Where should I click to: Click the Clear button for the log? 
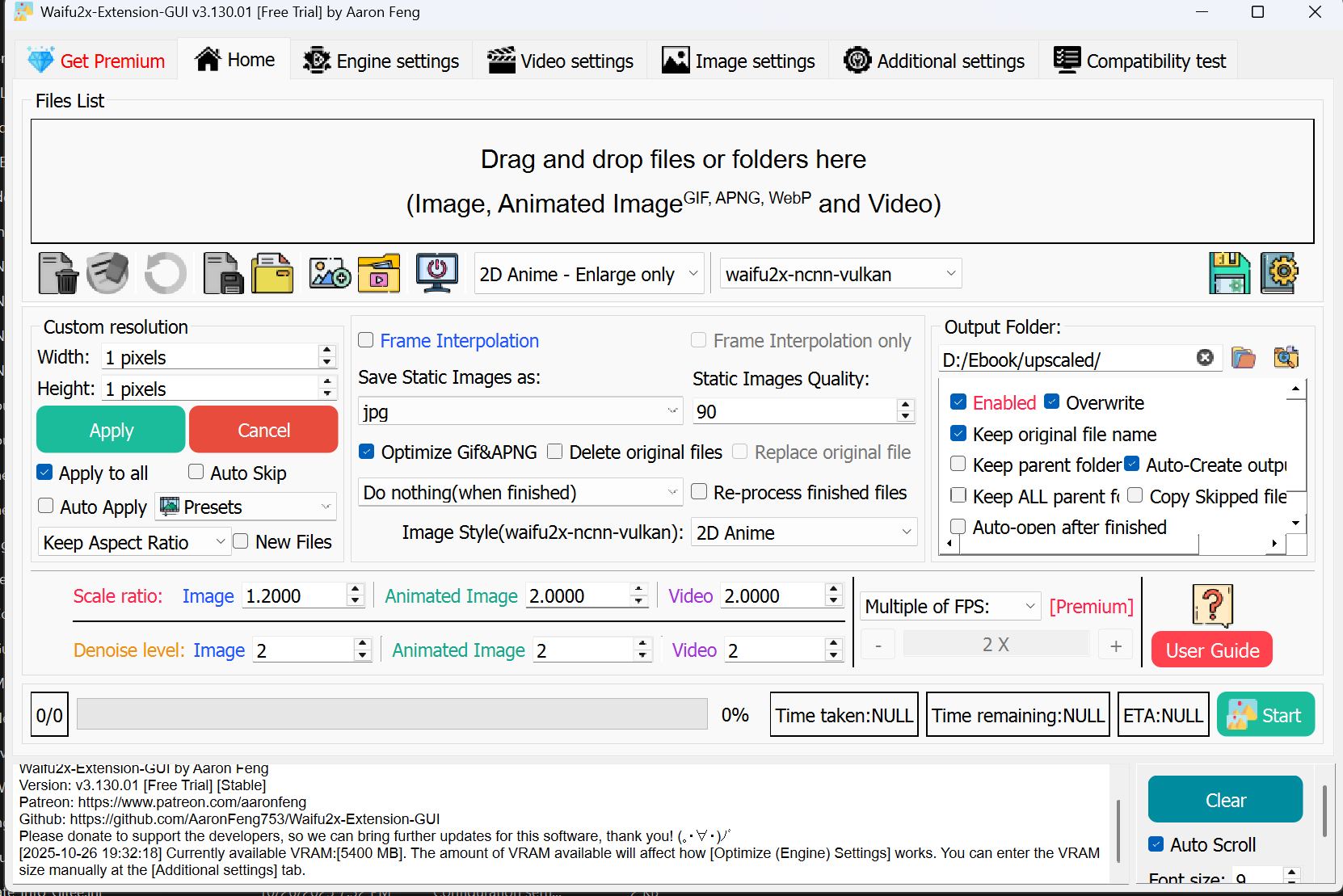(x=1225, y=800)
